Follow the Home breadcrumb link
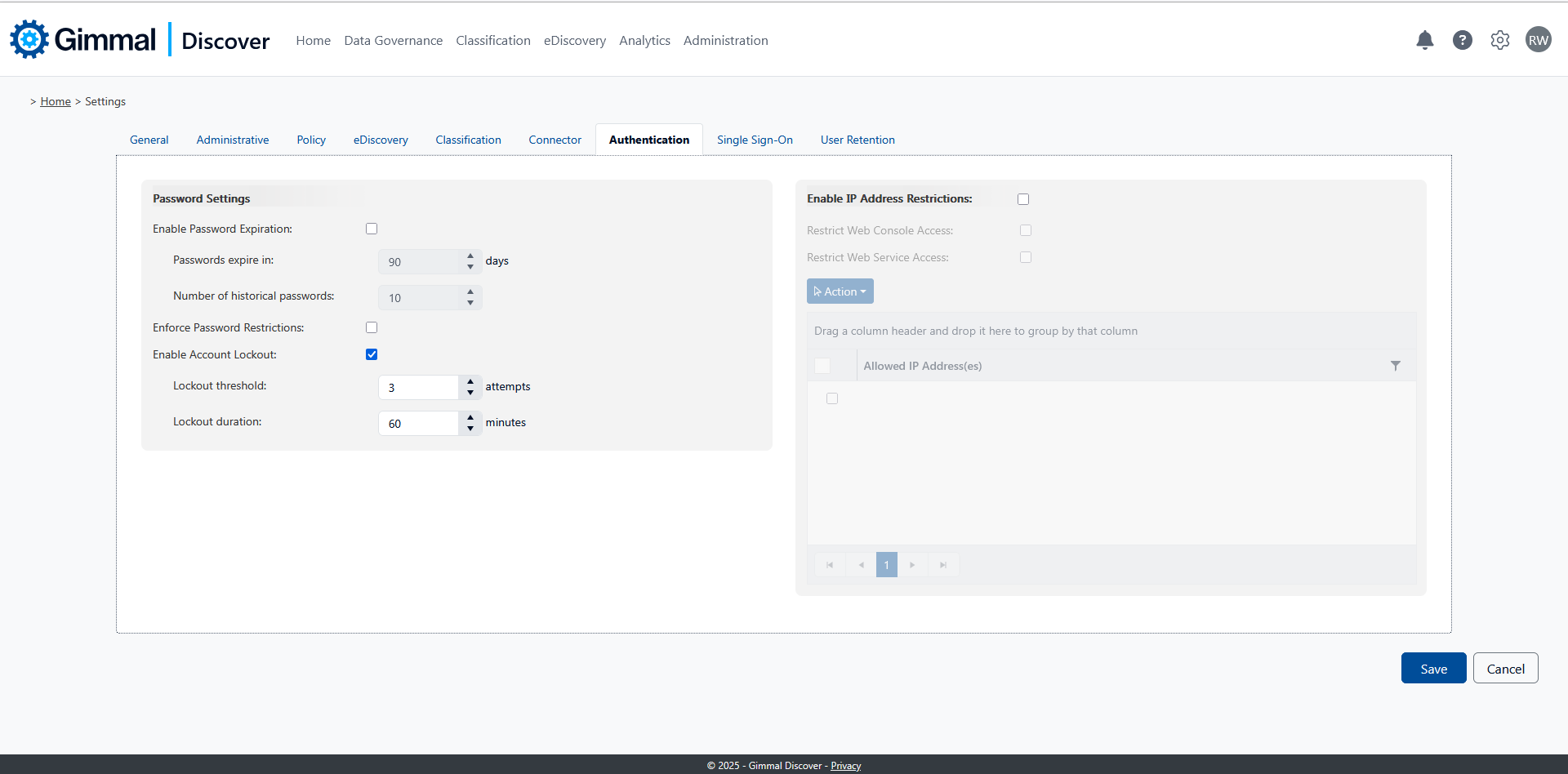 click(56, 101)
